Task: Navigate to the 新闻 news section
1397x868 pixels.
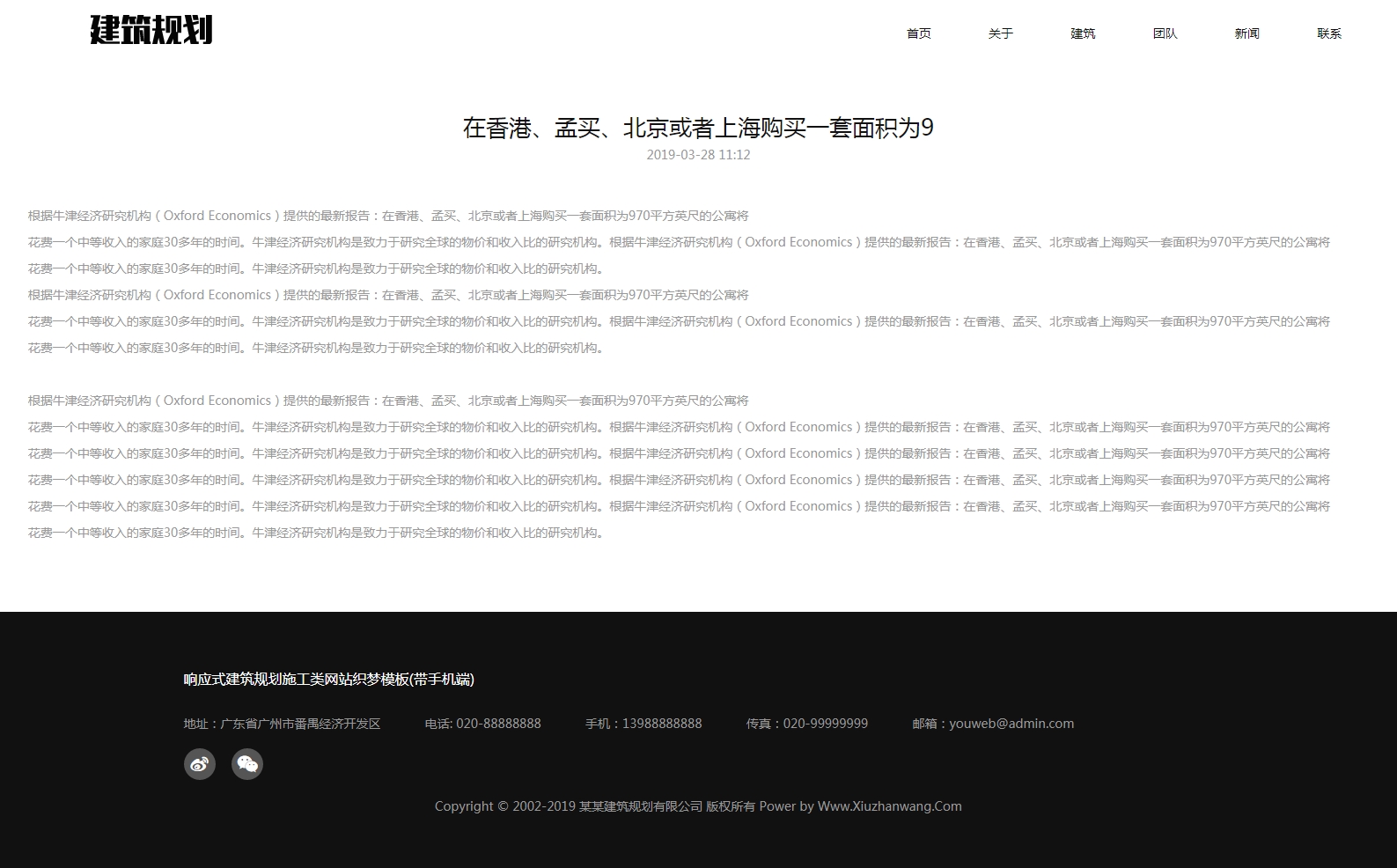Action: 1246,33
